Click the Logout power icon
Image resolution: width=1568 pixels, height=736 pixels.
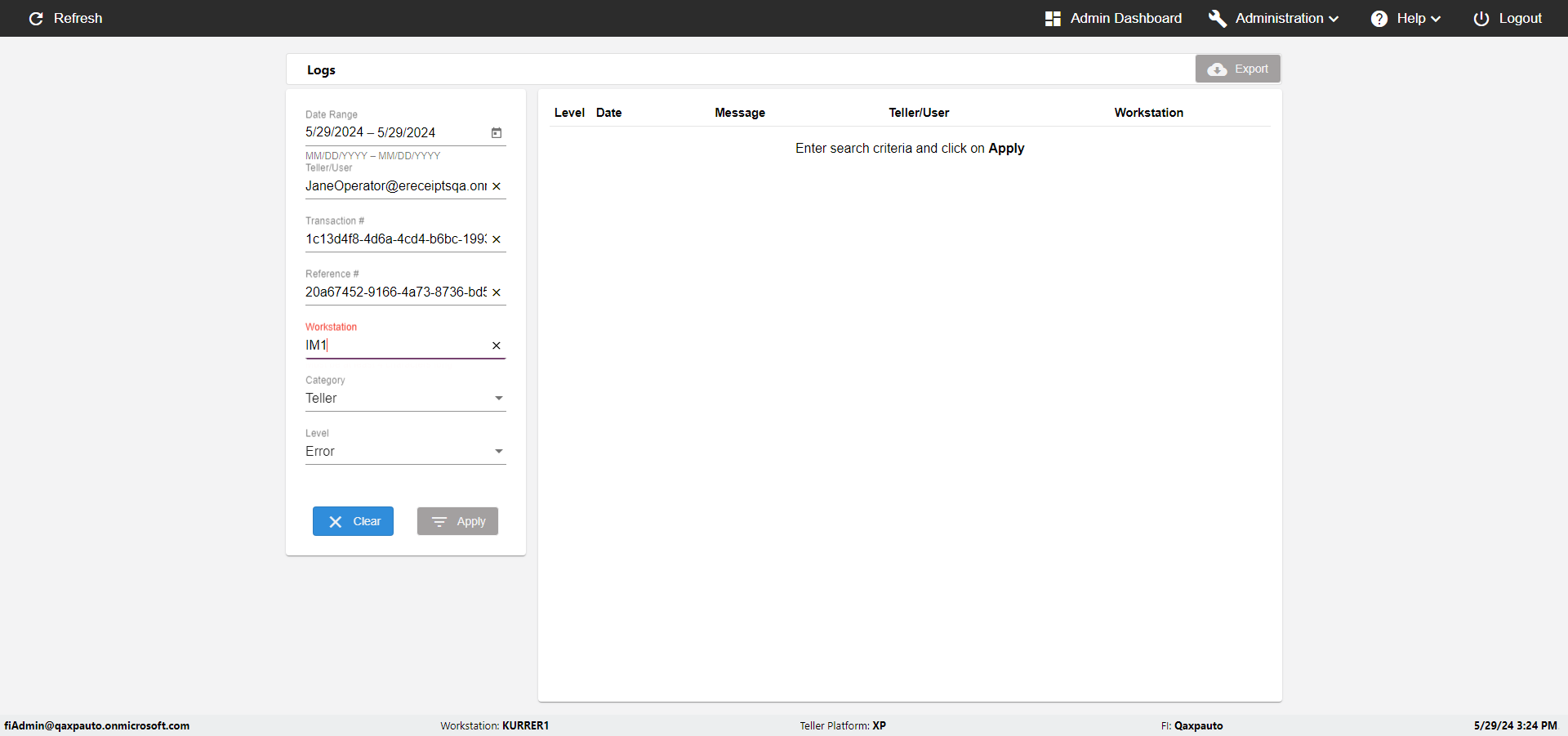(1481, 18)
